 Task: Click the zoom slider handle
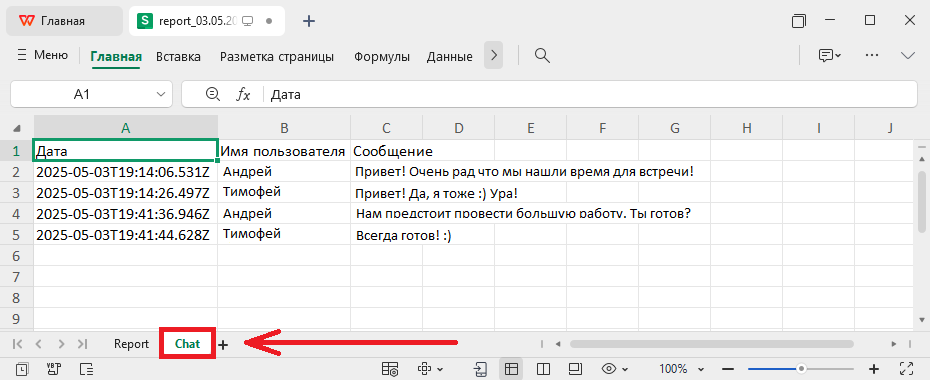801,369
